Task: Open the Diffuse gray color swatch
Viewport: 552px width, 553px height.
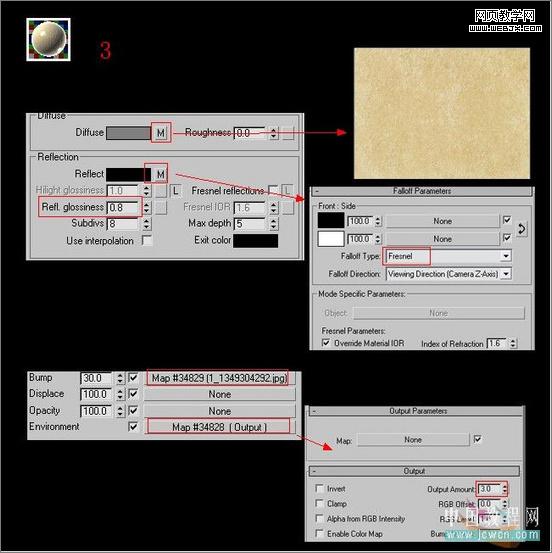Action: point(128,133)
